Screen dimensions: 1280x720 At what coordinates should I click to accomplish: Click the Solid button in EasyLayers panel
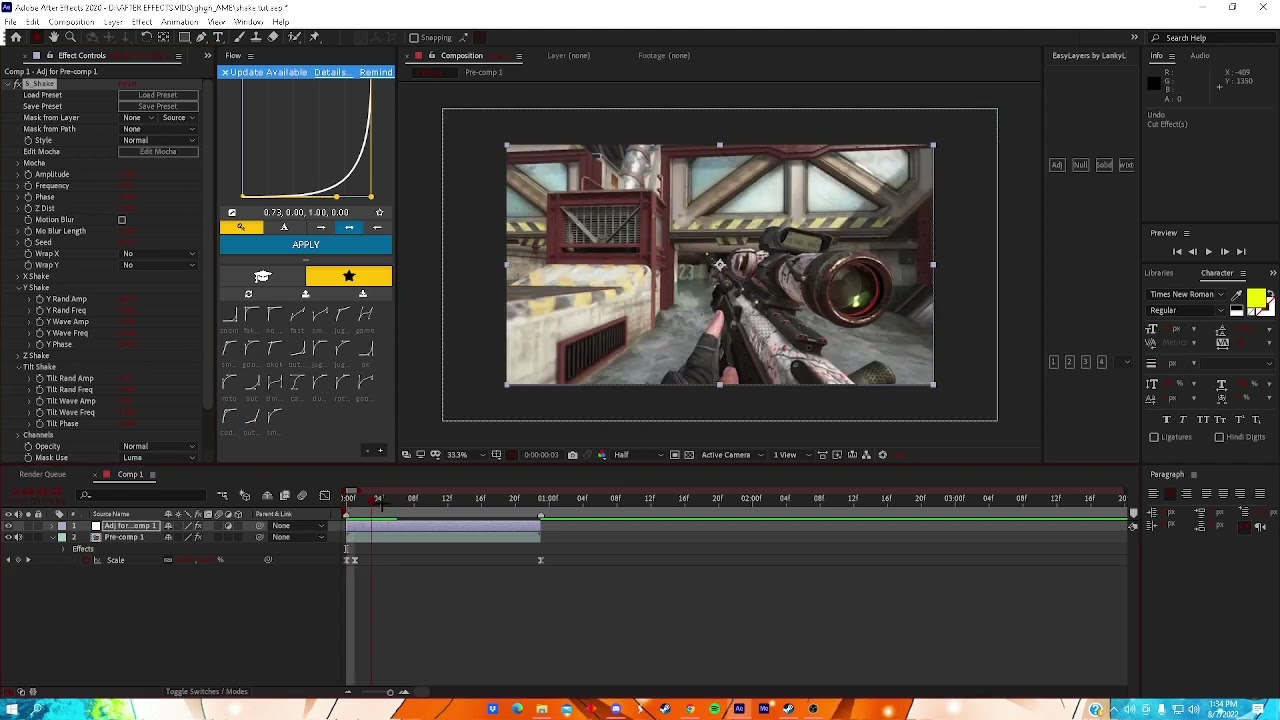pyautogui.click(x=1103, y=165)
